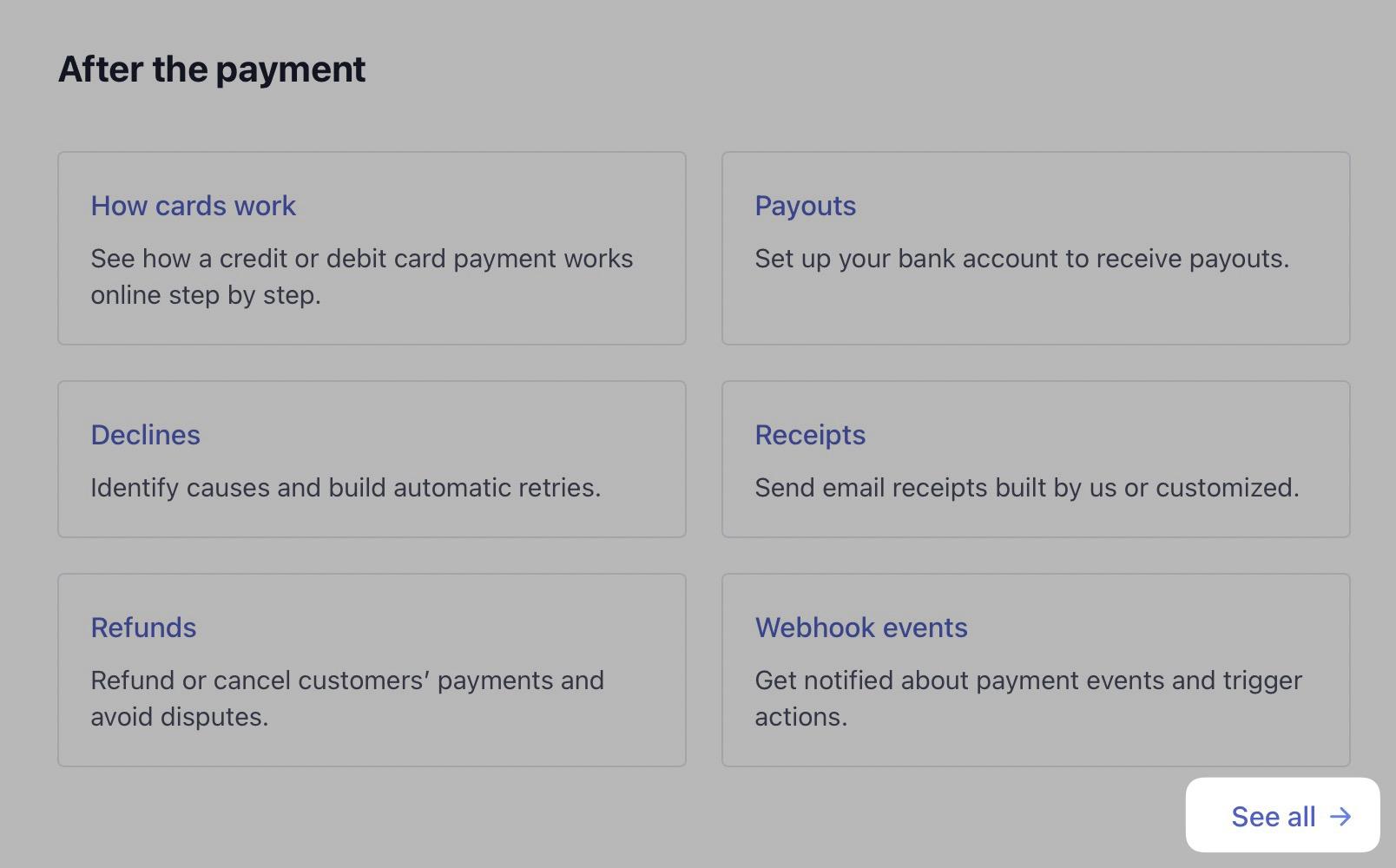The width and height of the screenshot is (1396, 868).
Task: Click the After the payment heading
Action: coord(211,69)
